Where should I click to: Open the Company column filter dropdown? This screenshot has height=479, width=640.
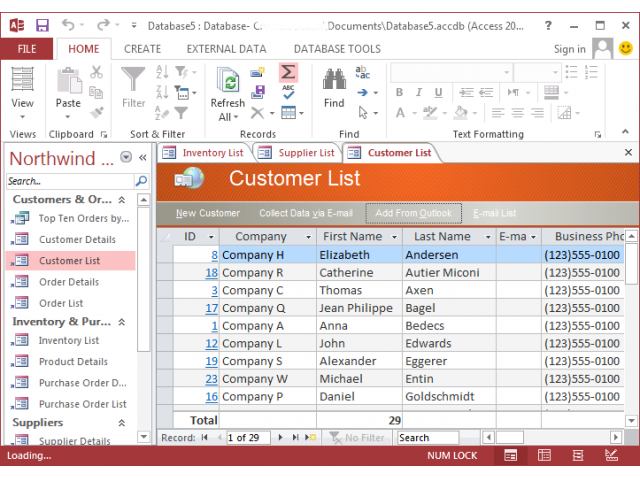[307, 237]
